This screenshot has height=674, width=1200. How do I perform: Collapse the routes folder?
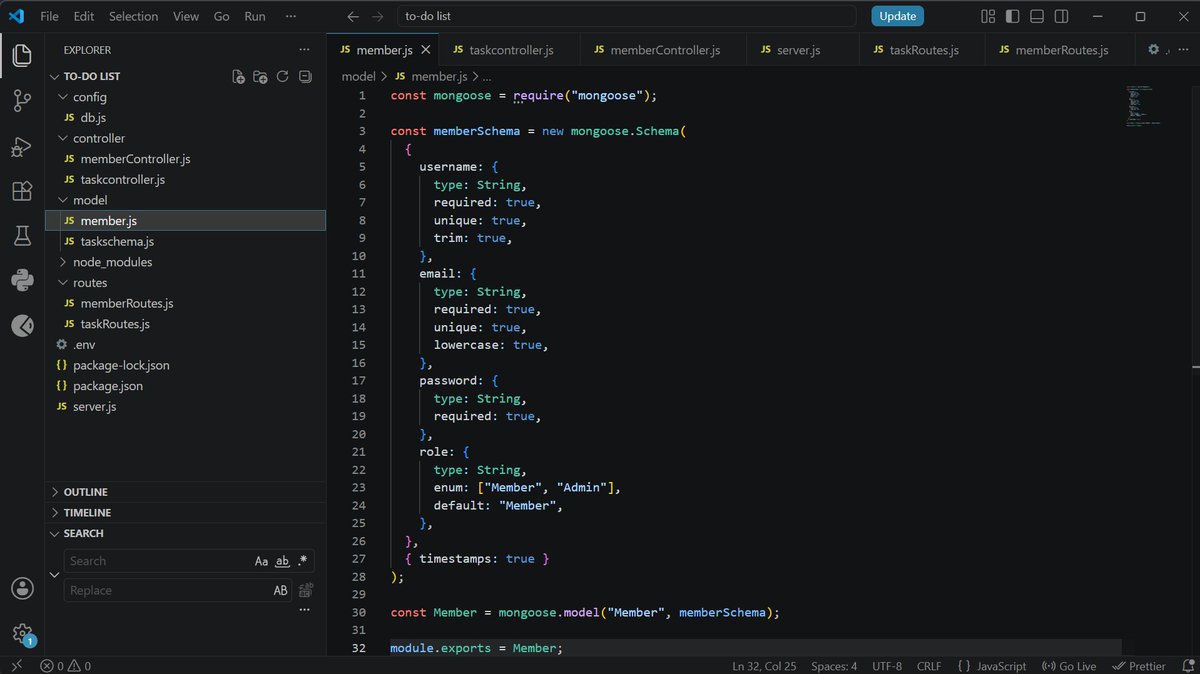tap(186, 283)
